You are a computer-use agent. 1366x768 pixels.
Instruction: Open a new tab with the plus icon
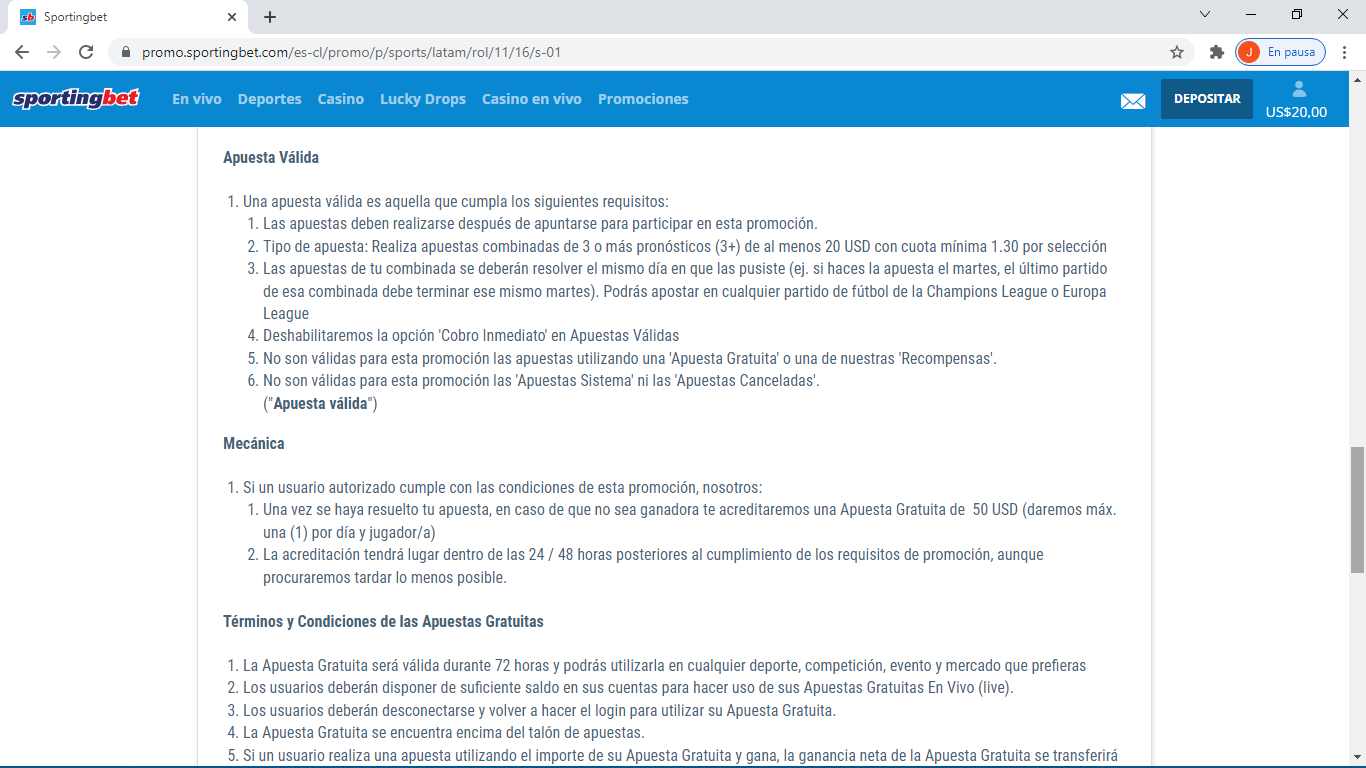coord(270,17)
